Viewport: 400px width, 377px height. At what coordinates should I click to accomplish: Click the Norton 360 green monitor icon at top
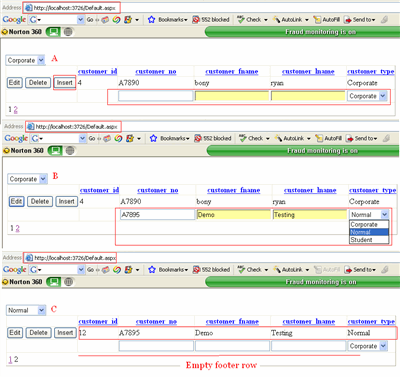(x=53, y=32)
